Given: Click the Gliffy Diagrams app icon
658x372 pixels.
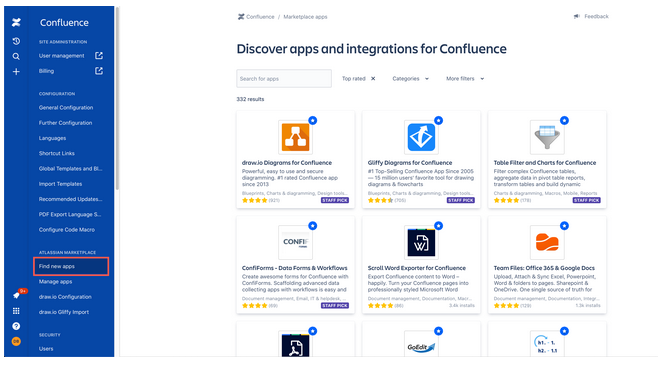Looking at the screenshot, I should click(x=421, y=137).
